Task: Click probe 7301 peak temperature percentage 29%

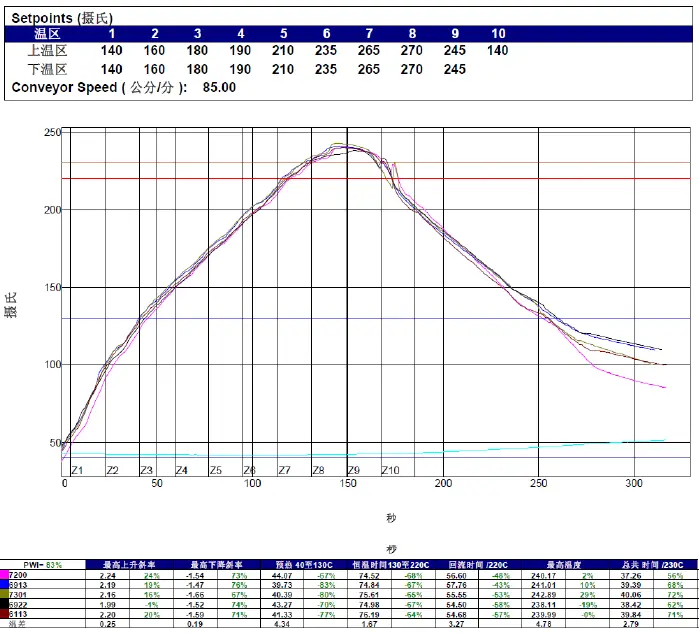Action: point(588,595)
